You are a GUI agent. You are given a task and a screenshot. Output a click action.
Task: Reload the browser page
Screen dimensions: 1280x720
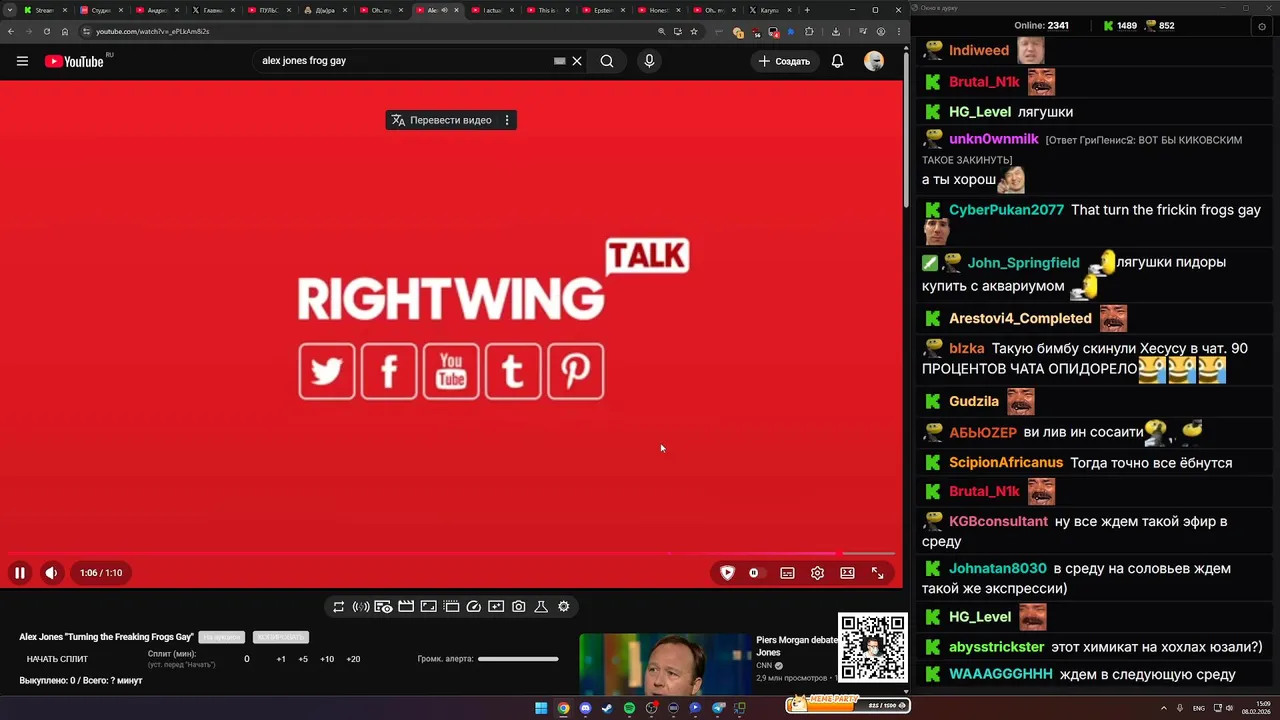click(x=46, y=31)
